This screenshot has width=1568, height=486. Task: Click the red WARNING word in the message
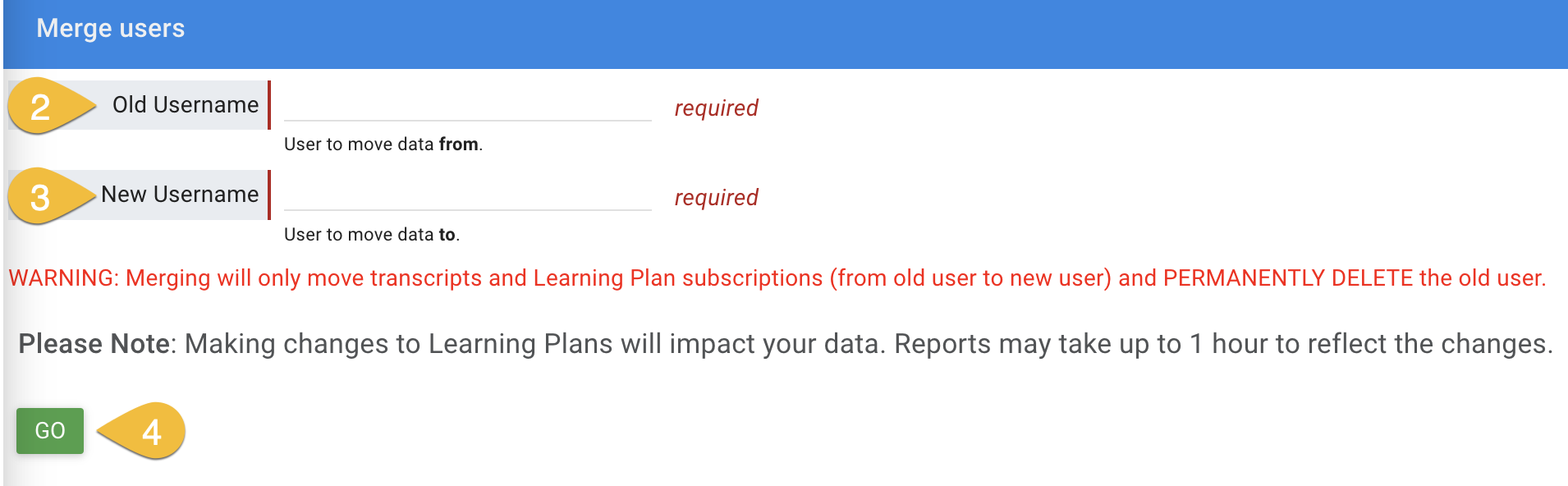tap(63, 278)
